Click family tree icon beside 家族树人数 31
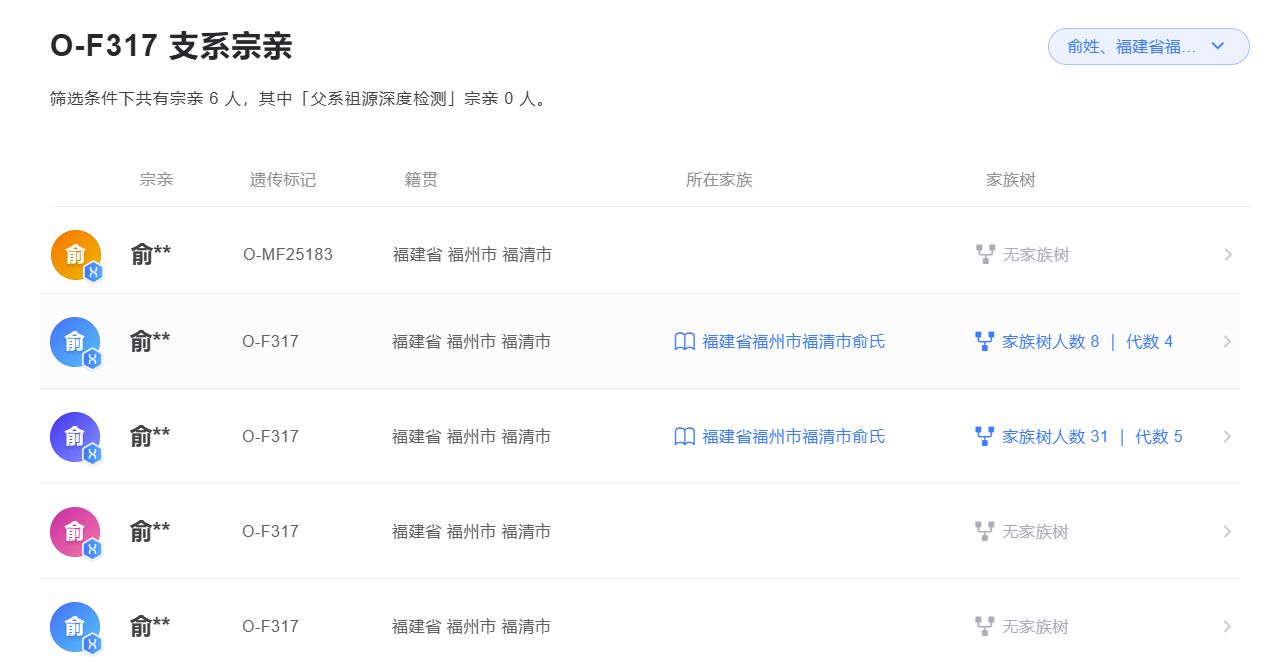 [x=984, y=436]
